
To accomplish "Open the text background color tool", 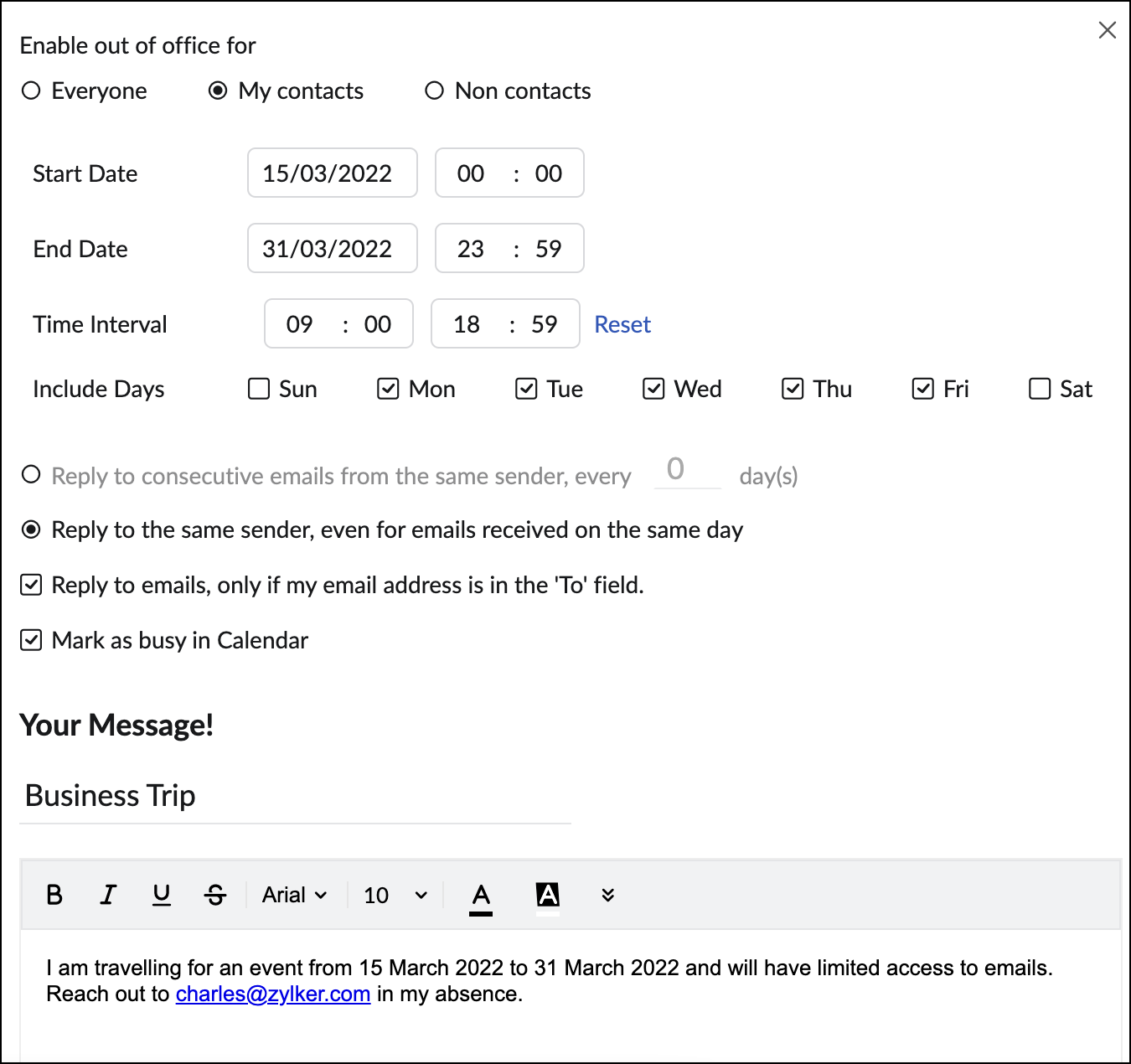I will pyautogui.click(x=548, y=896).
